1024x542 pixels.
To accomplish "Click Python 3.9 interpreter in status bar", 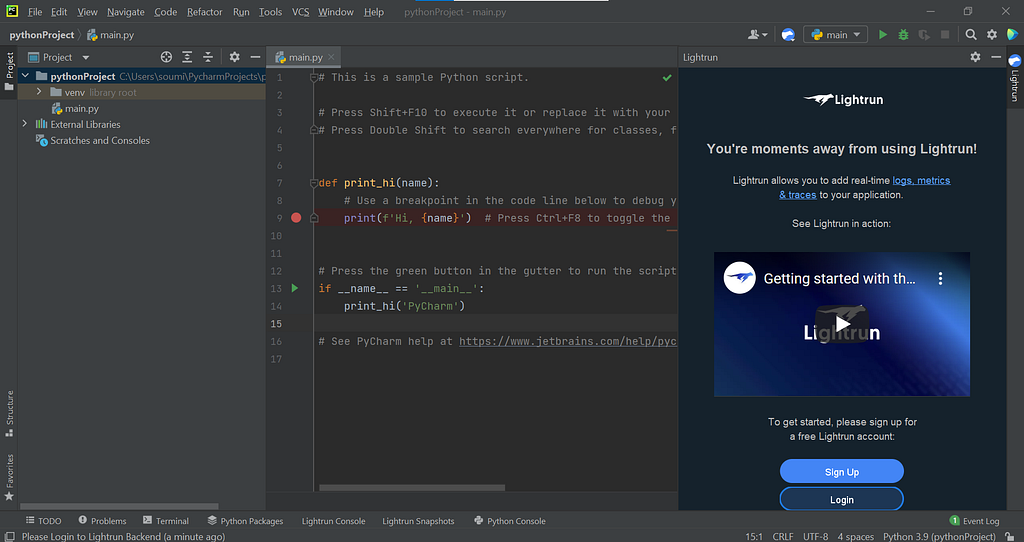I will (x=939, y=537).
